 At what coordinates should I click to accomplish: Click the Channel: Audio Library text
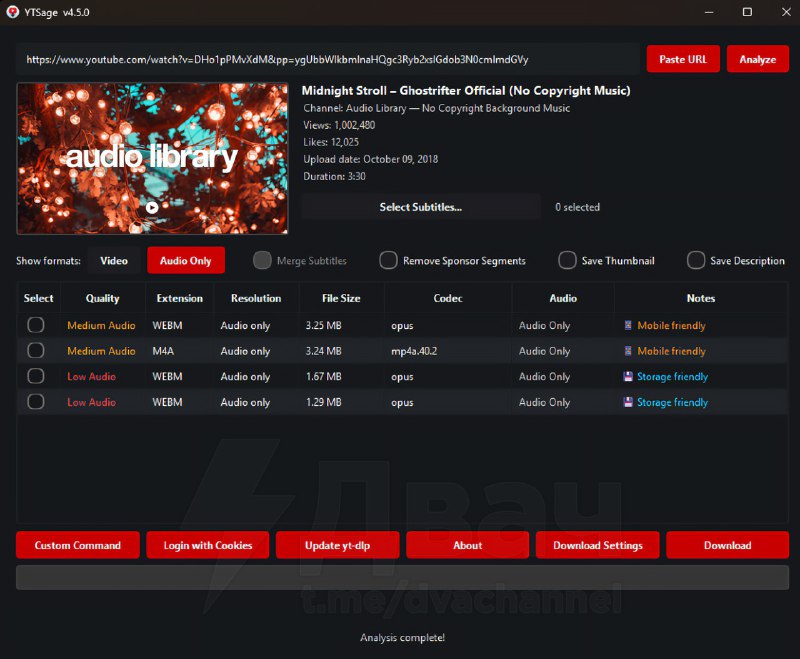point(436,108)
